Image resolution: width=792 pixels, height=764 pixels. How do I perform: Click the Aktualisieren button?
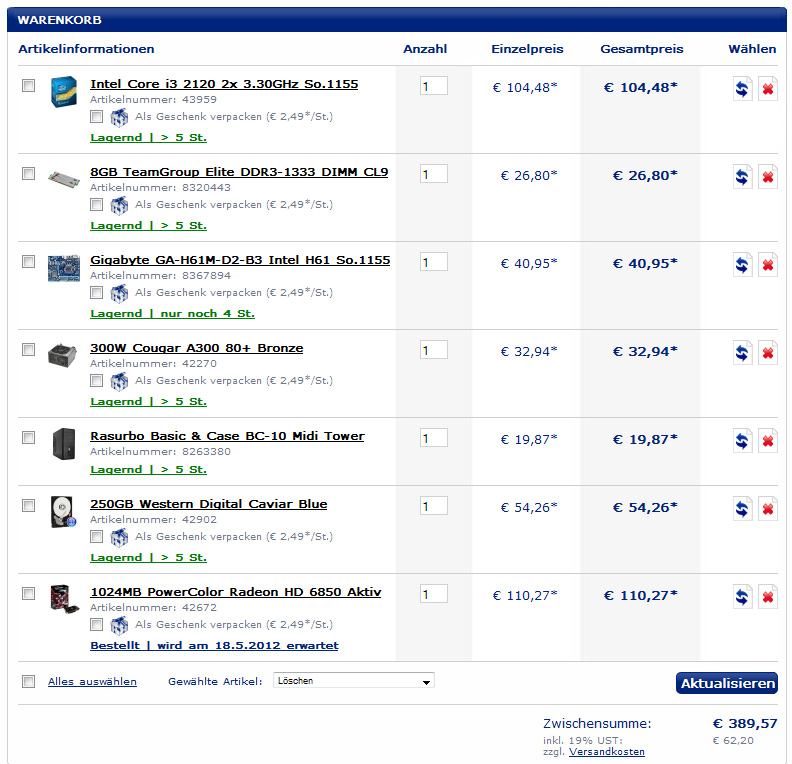(x=726, y=684)
